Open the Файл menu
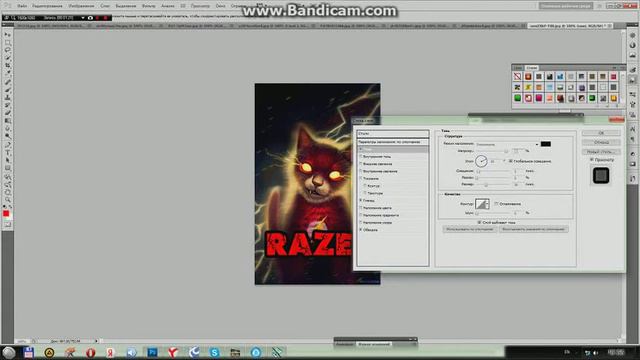 point(22,6)
